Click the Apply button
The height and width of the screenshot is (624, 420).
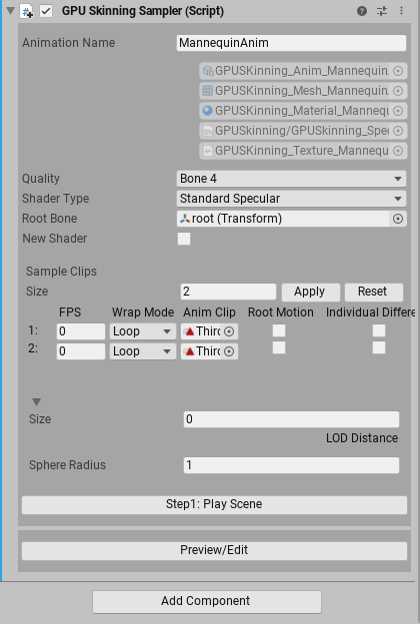[311, 292]
